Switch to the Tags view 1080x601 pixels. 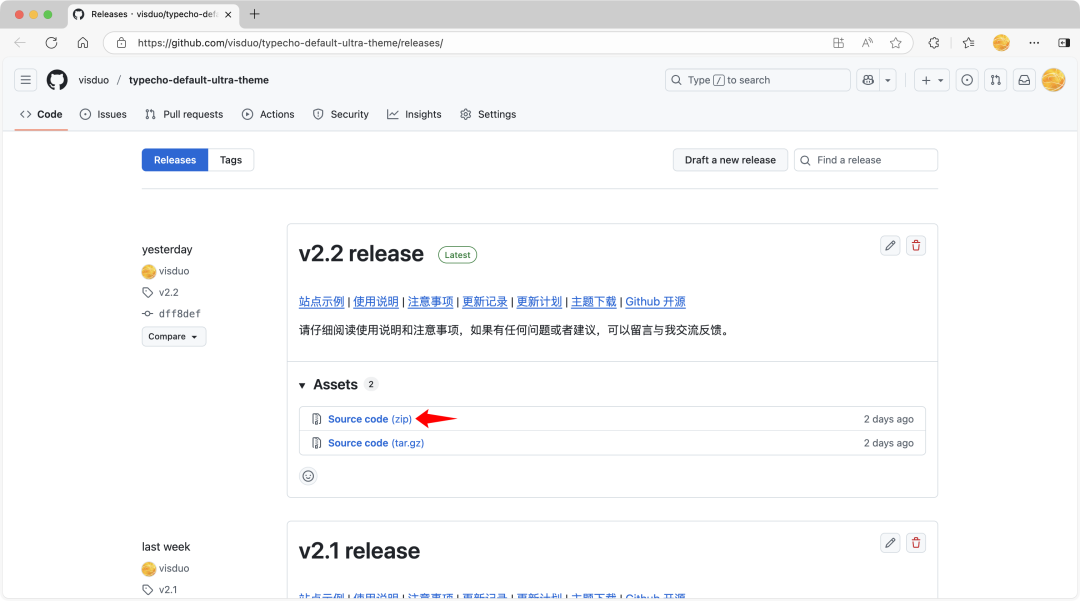click(x=231, y=160)
